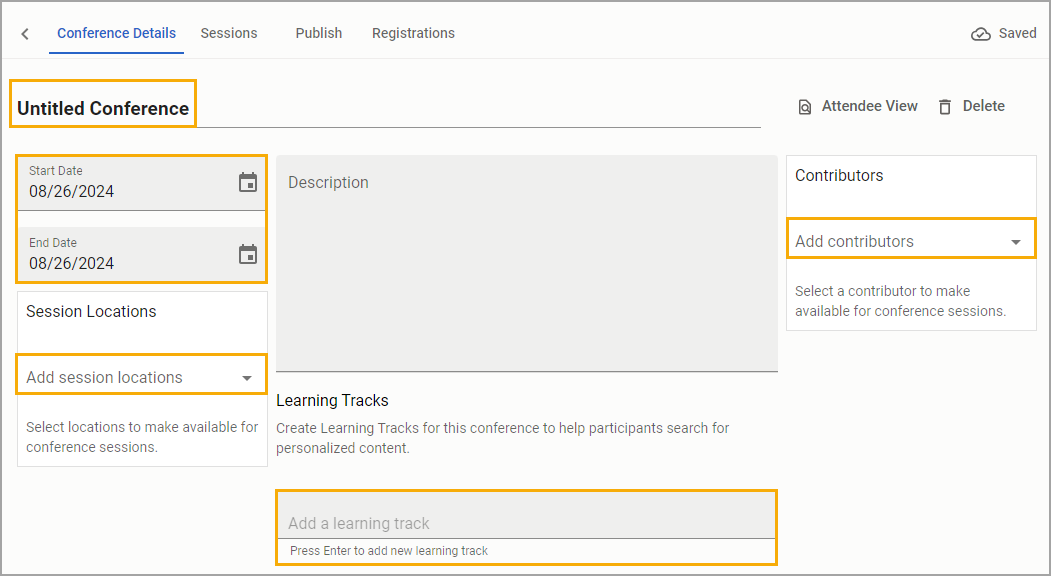Image resolution: width=1051 pixels, height=576 pixels.
Task: Click the Attendee View preview icon
Action: (x=804, y=107)
